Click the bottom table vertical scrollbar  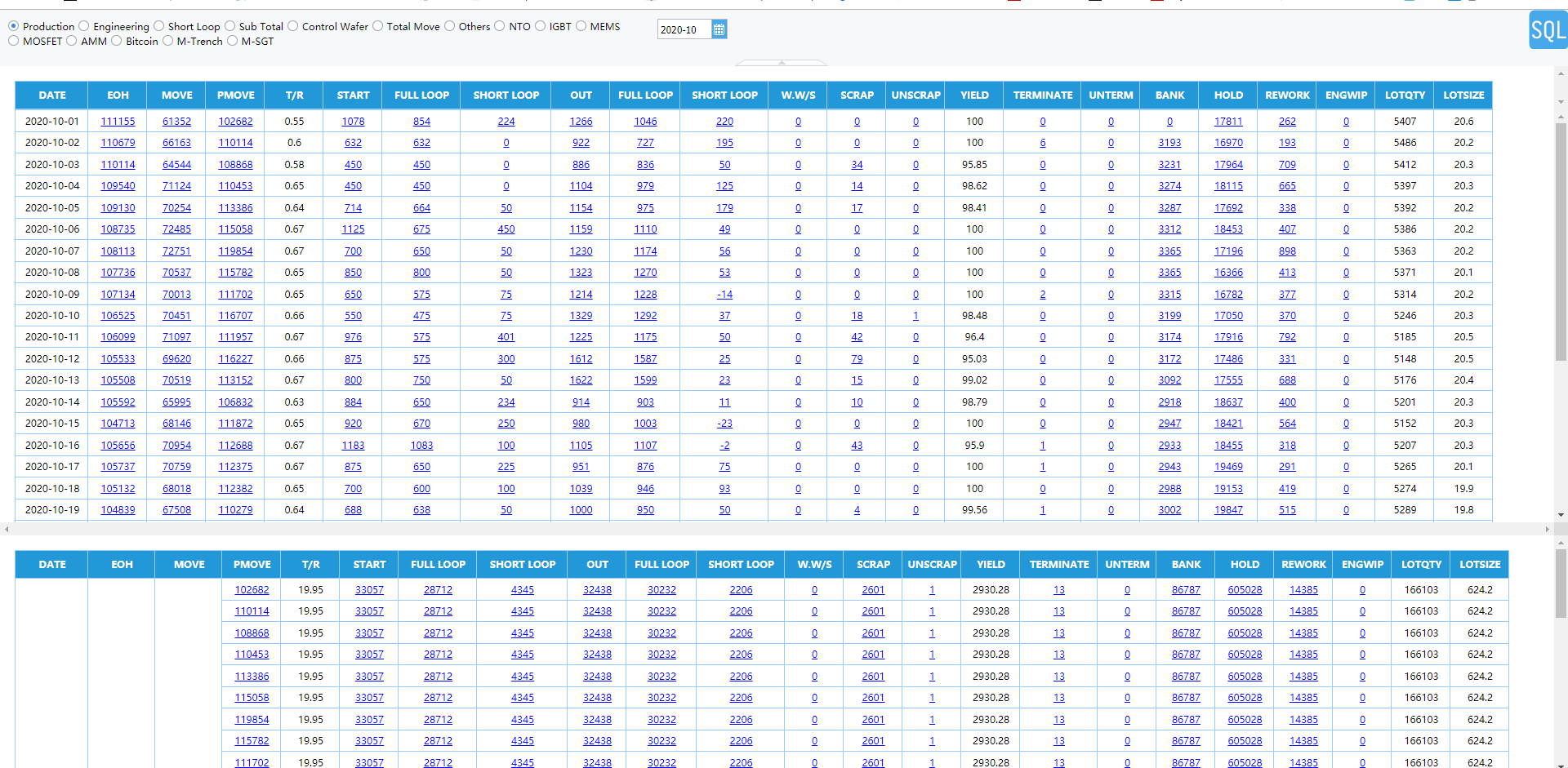[1561, 584]
